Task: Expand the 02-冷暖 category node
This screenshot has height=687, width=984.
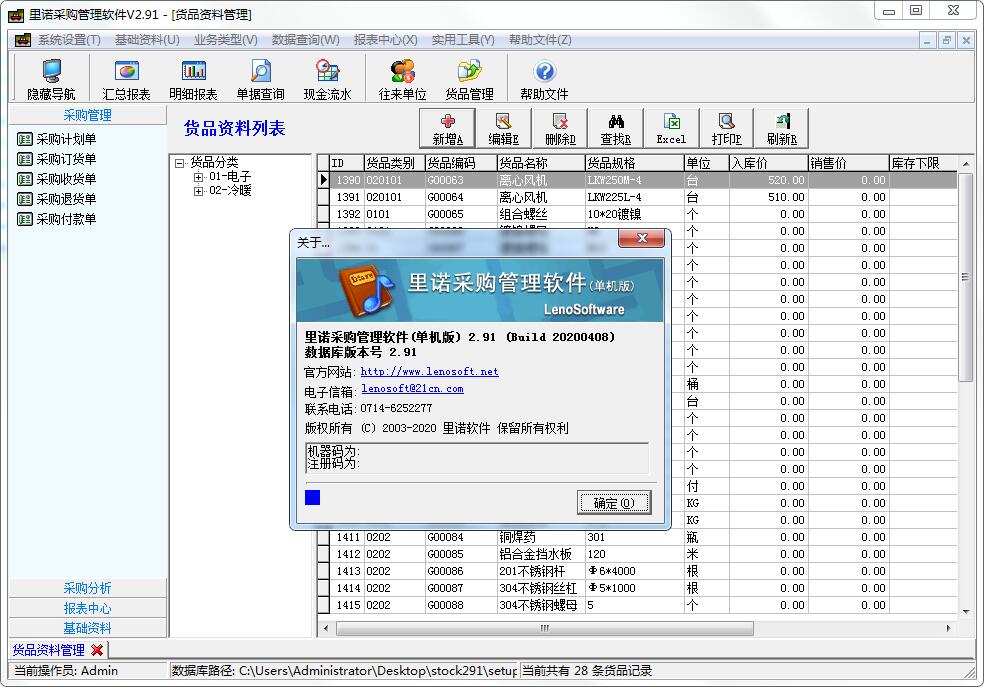Action: (199, 191)
